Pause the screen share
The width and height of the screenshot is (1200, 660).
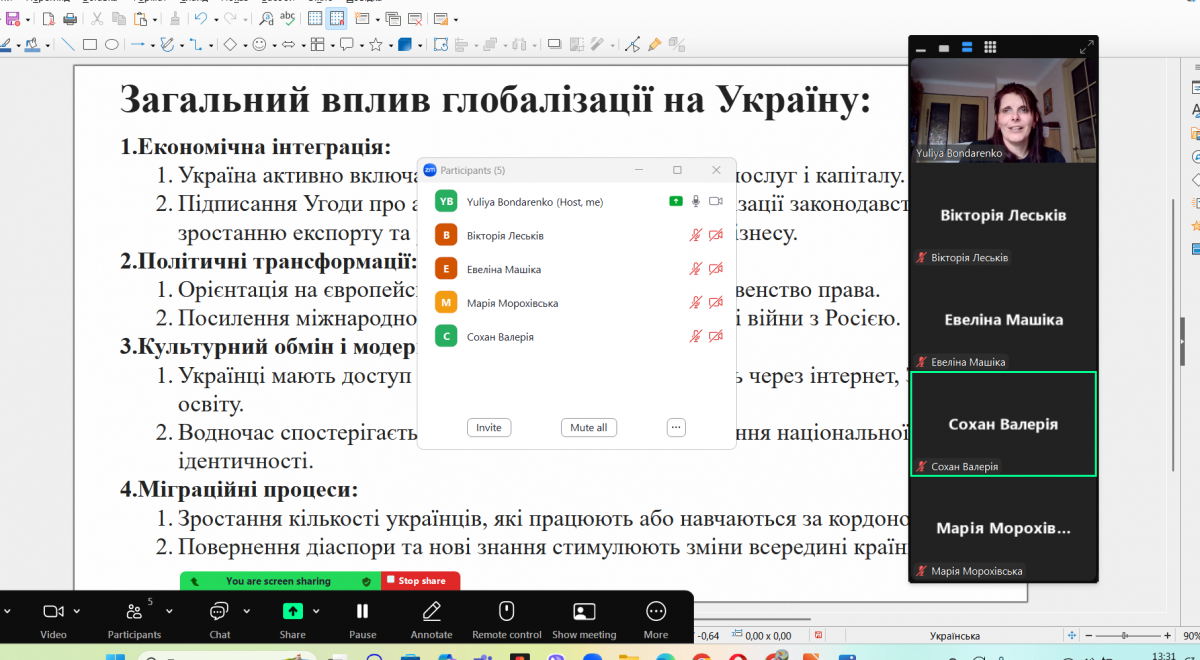pos(363,611)
